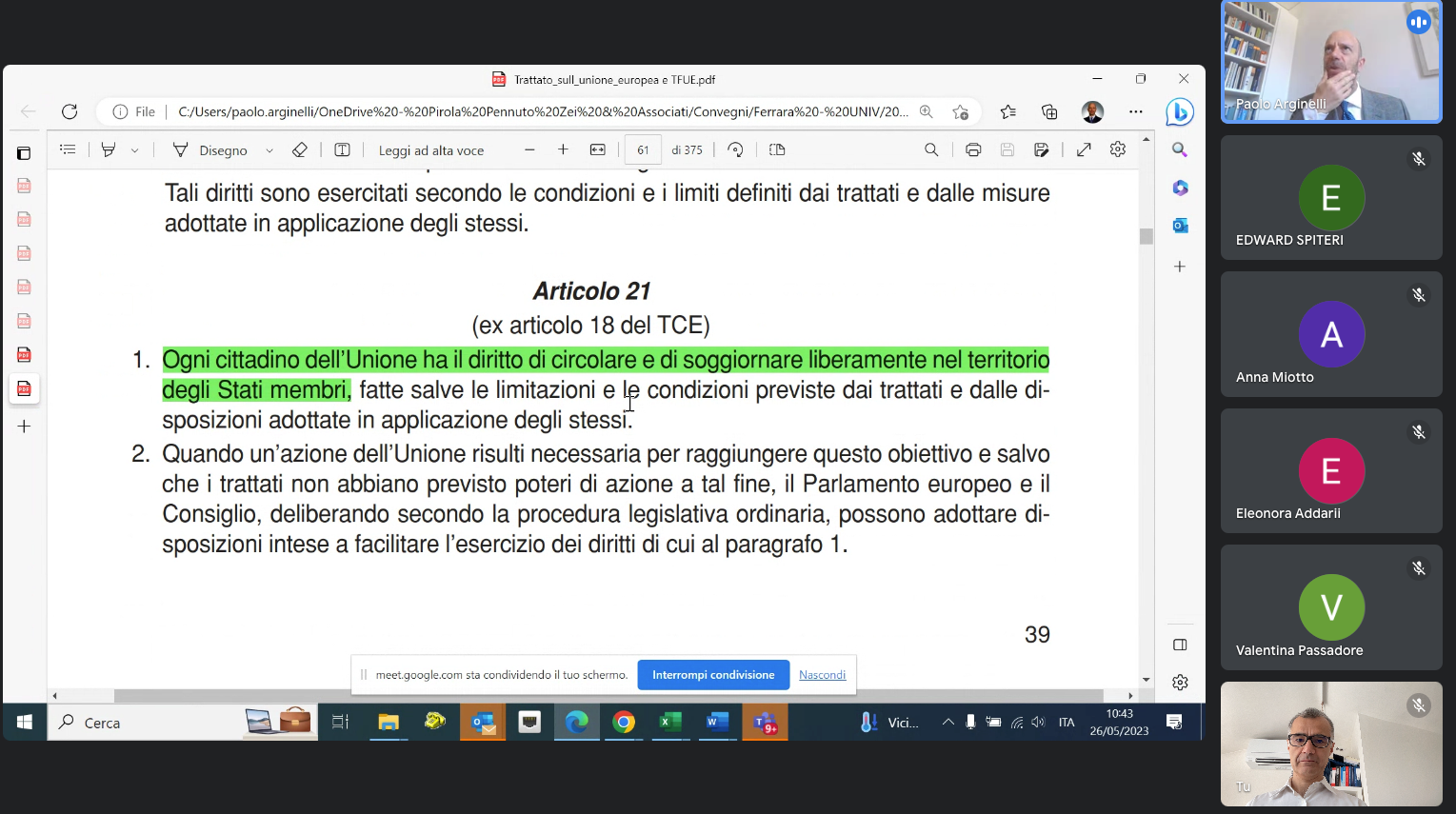The height and width of the screenshot is (814, 1456).
Task: Open File Explorer from the taskbar
Action: tap(388, 723)
